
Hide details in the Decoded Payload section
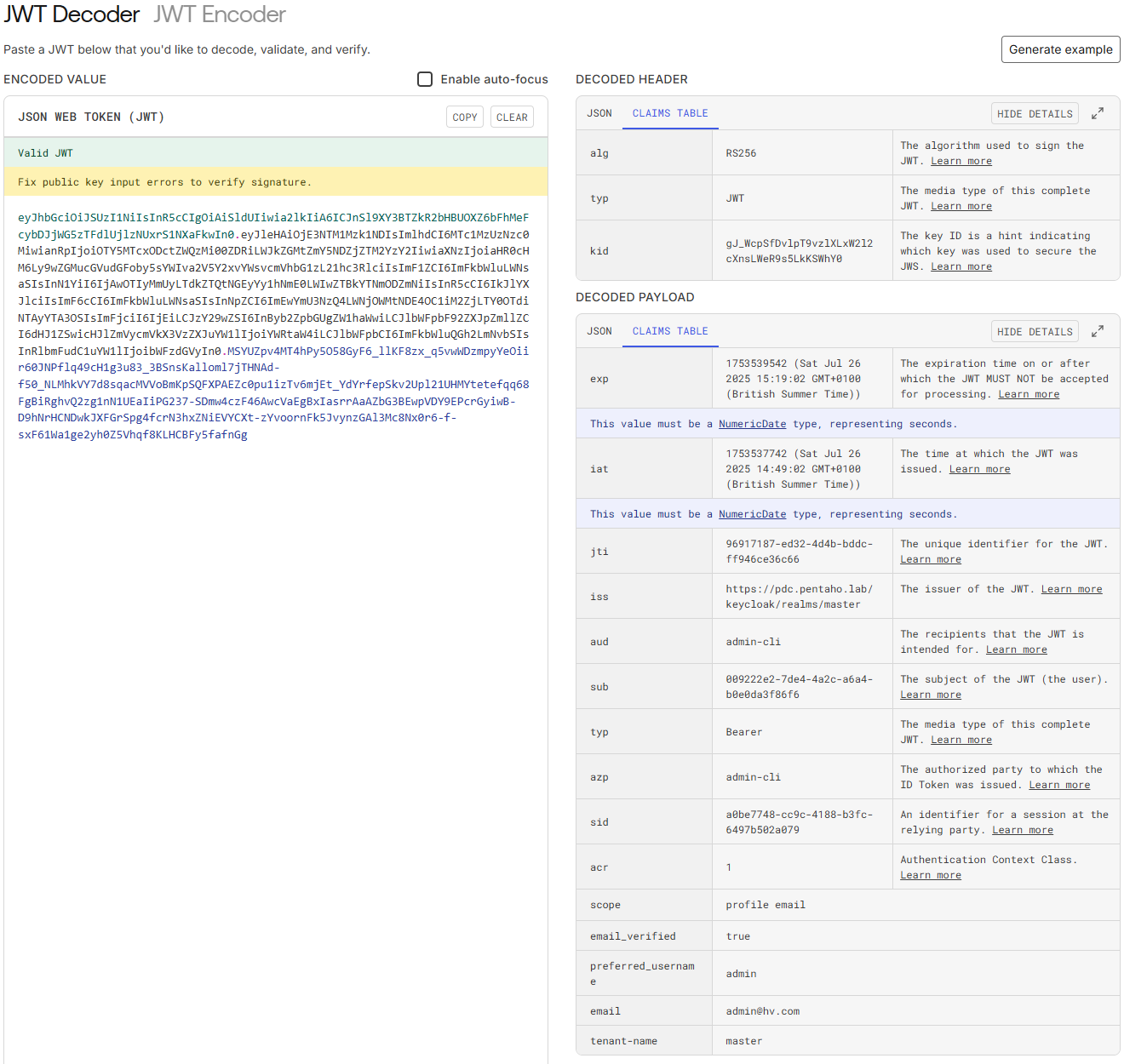click(1035, 332)
